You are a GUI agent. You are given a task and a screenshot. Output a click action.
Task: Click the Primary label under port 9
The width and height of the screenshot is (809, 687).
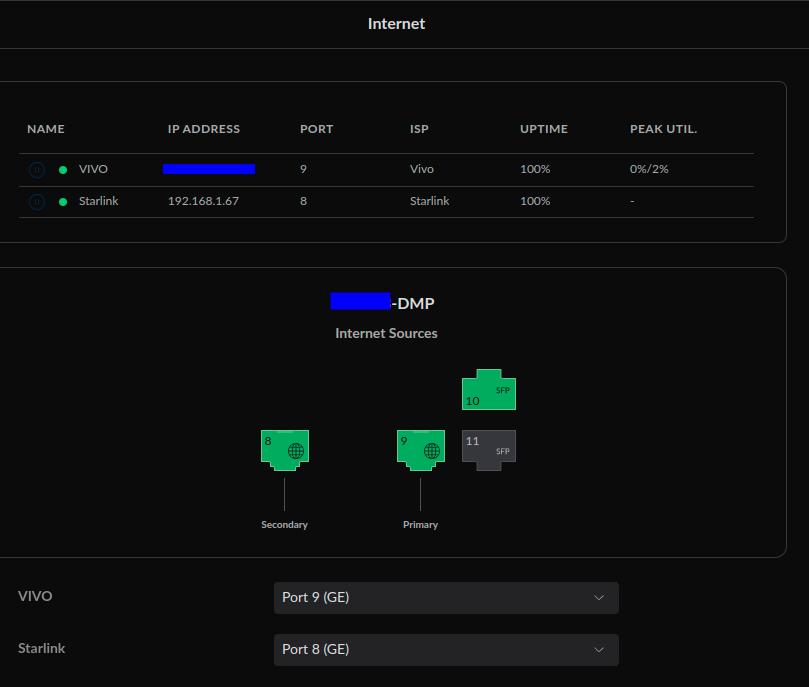tap(420, 525)
